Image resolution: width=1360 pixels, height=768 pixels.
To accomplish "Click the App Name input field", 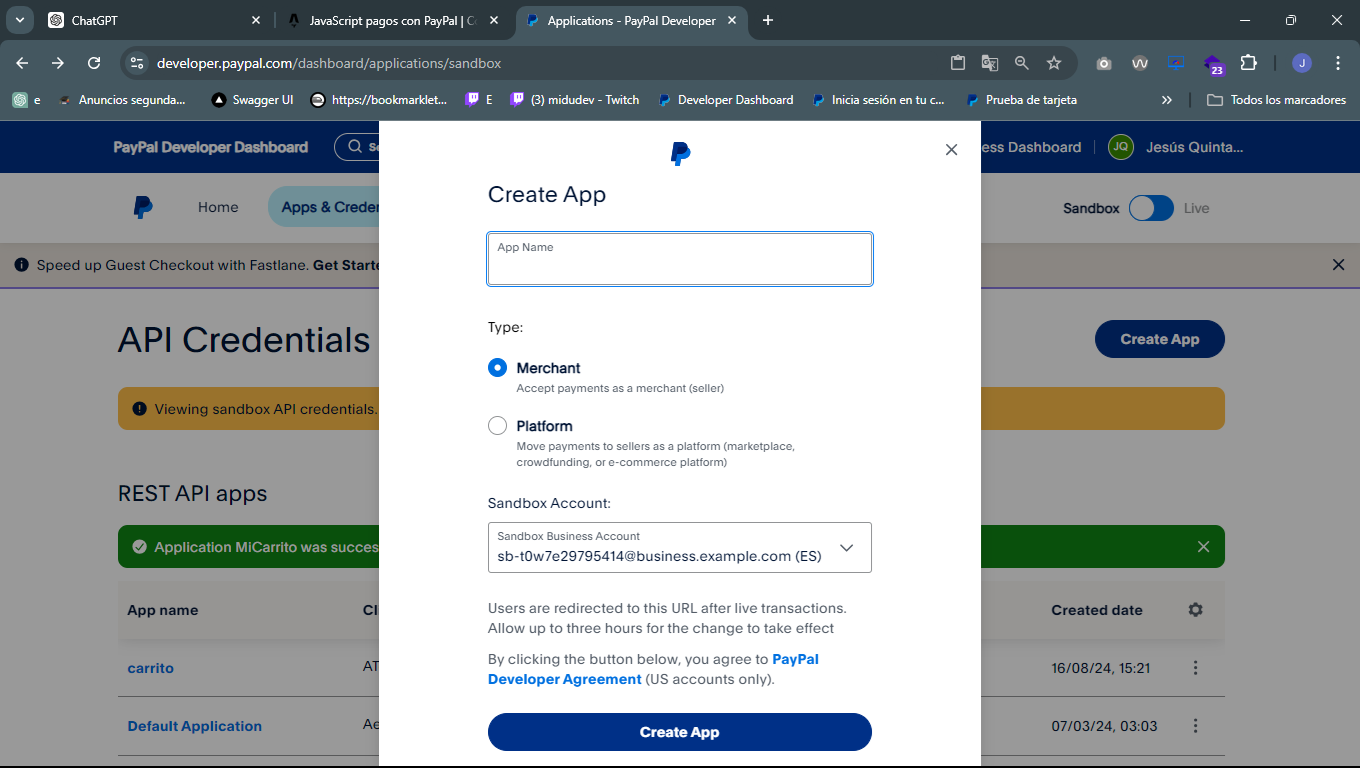I will tap(680, 259).
